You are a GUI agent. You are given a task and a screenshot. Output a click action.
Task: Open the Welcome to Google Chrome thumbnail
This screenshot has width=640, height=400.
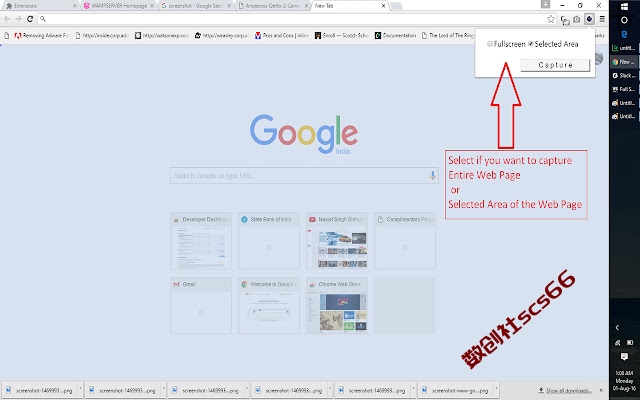click(269, 305)
